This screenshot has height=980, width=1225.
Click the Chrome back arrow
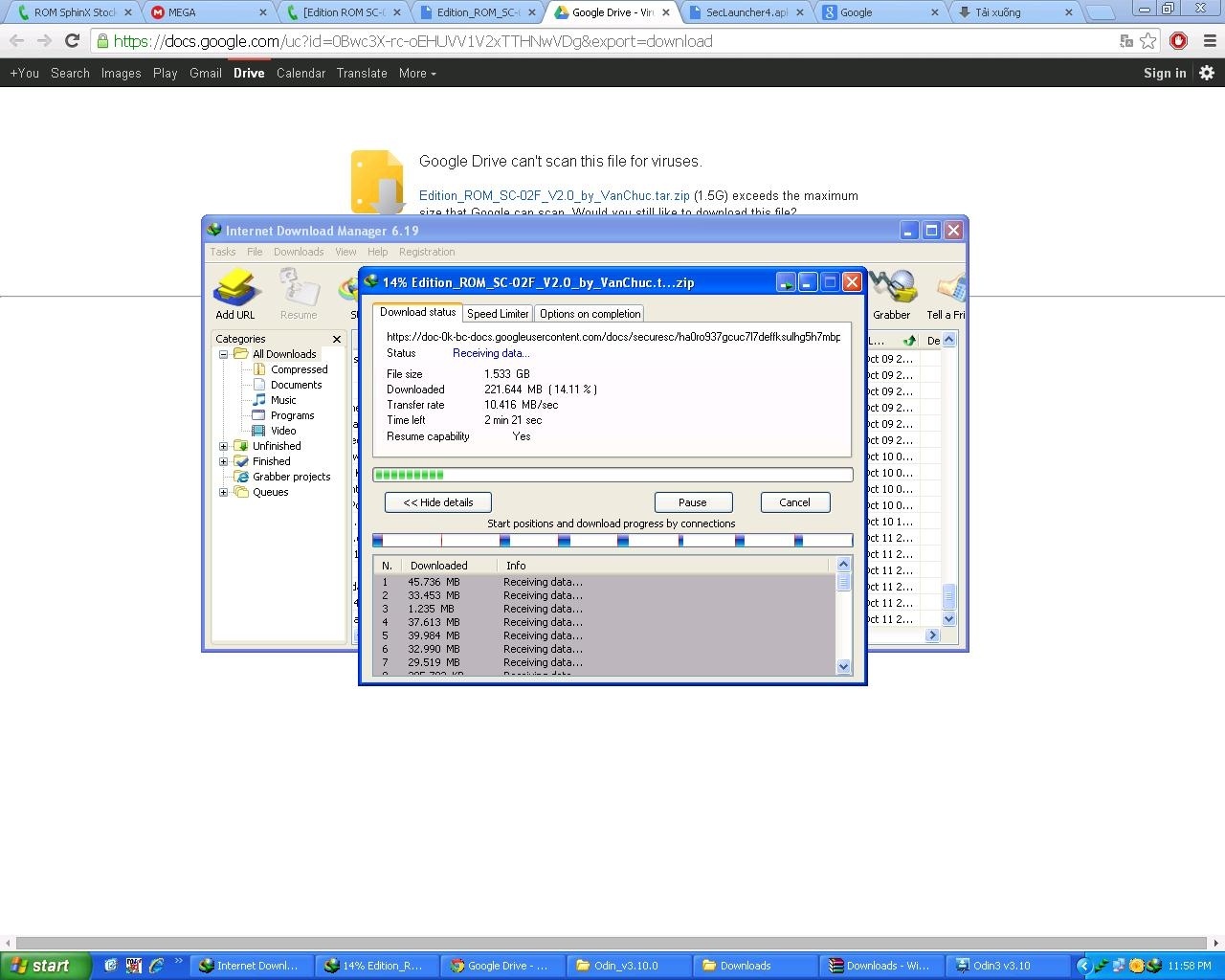(x=16, y=41)
